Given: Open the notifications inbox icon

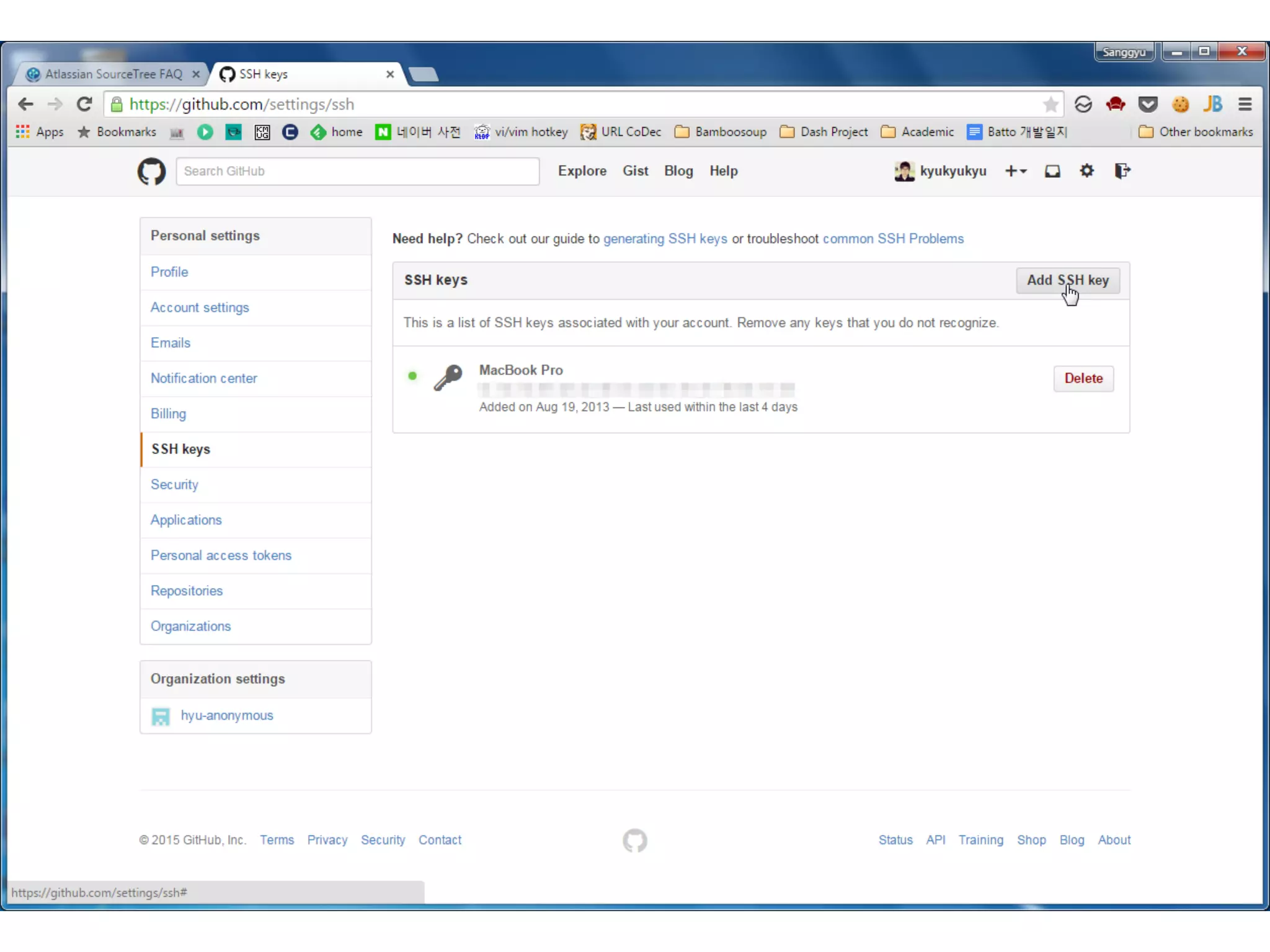Looking at the screenshot, I should [1052, 171].
